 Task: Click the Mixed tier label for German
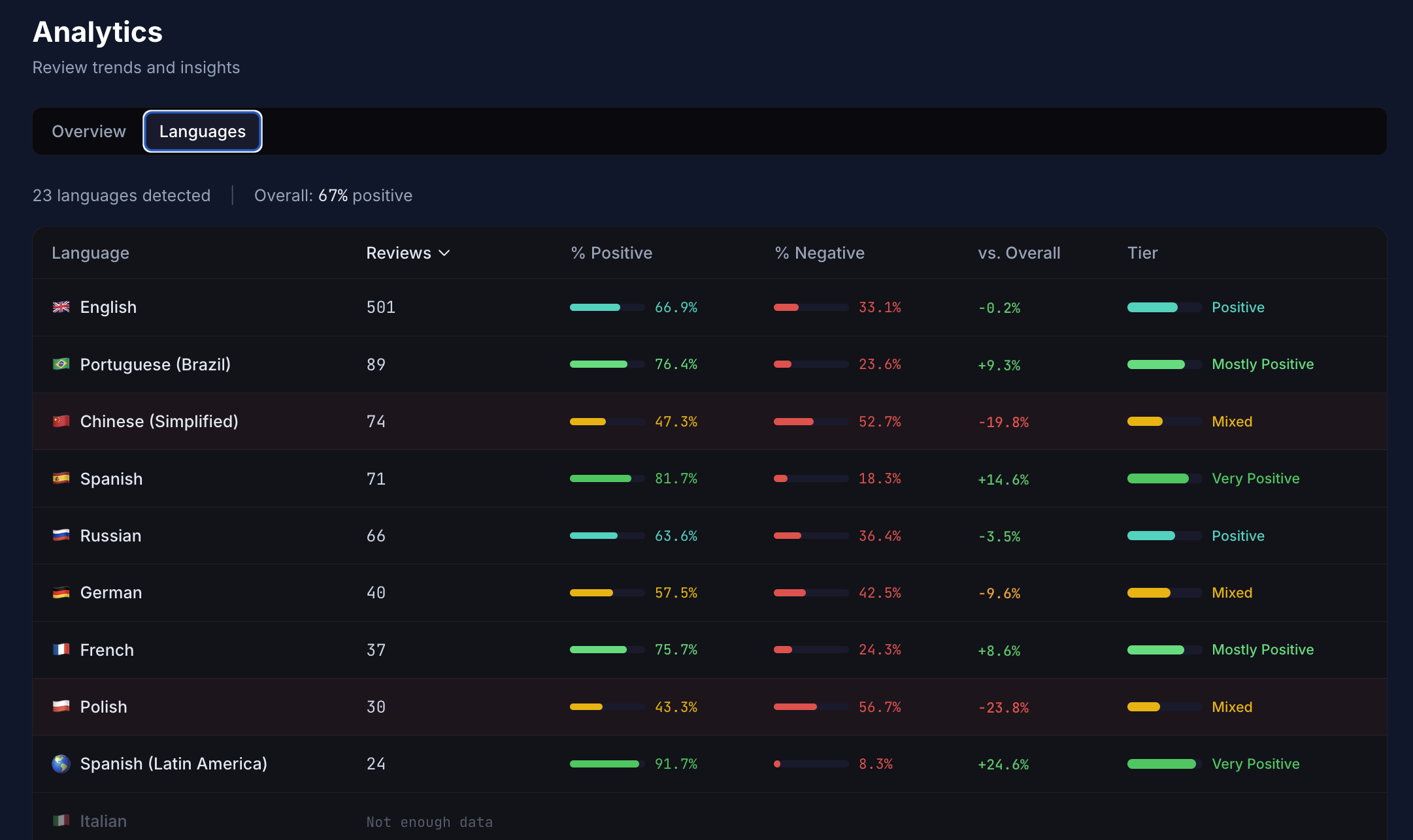click(1231, 592)
